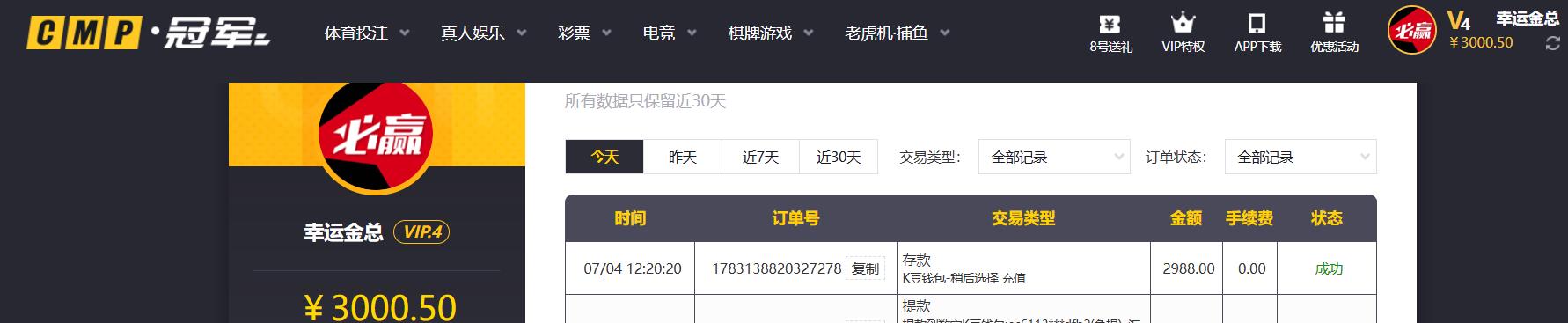The height and width of the screenshot is (323, 1568).
Task: Click the sidebar name 幸运金总
Action: click(x=343, y=232)
